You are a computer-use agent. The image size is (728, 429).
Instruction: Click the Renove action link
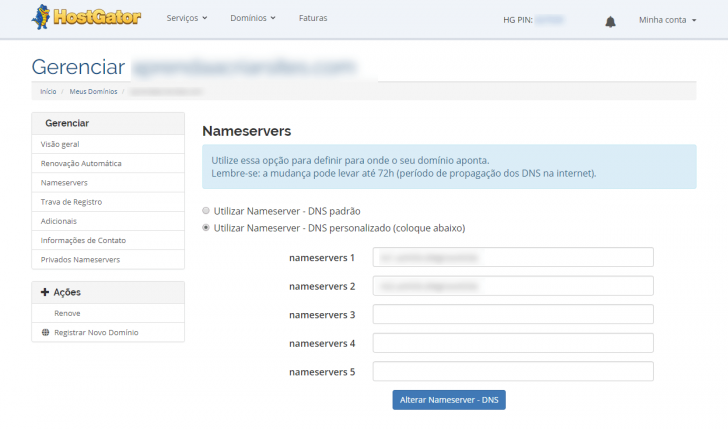pyautogui.click(x=67, y=313)
